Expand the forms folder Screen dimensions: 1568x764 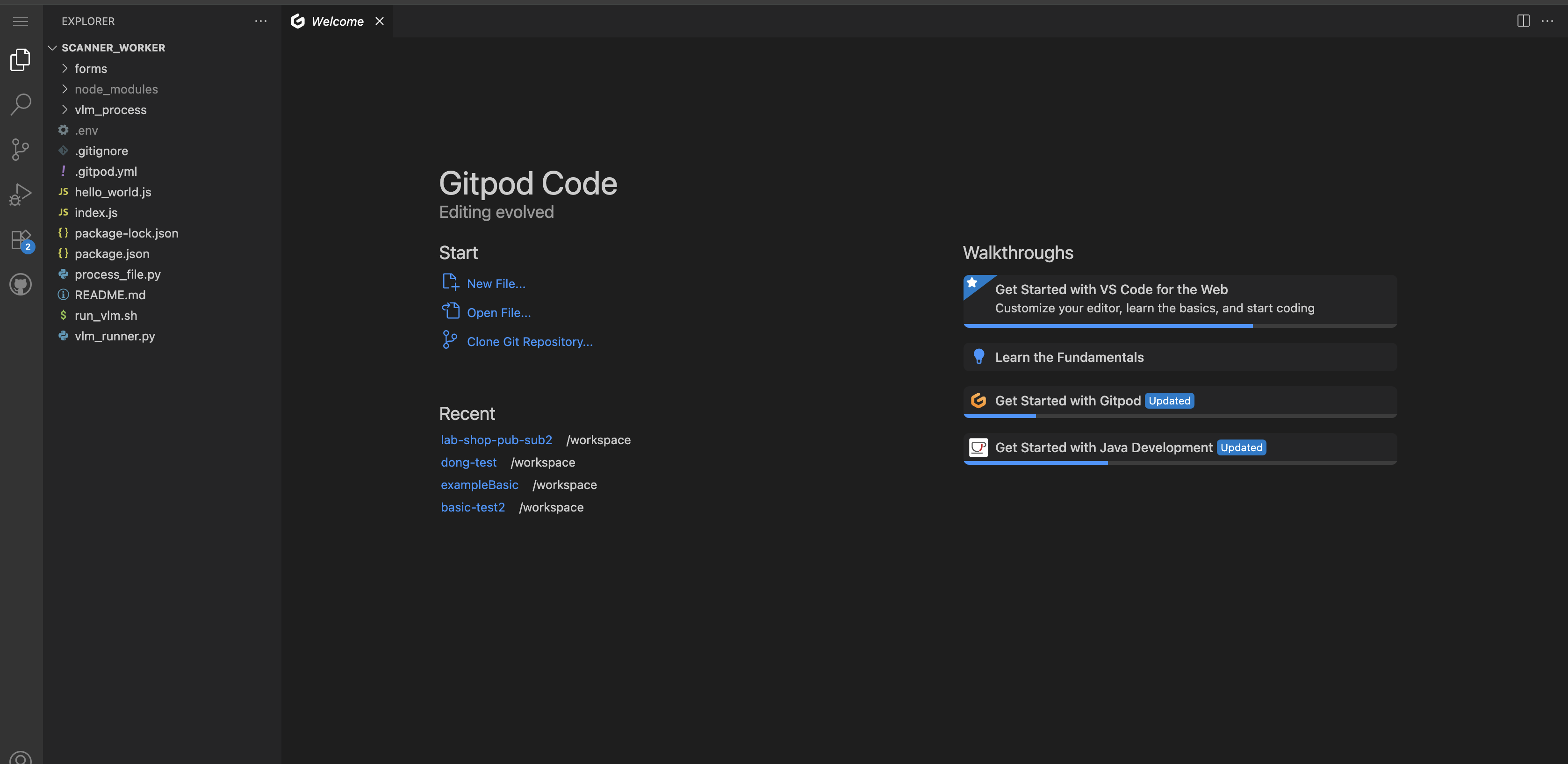click(x=91, y=69)
